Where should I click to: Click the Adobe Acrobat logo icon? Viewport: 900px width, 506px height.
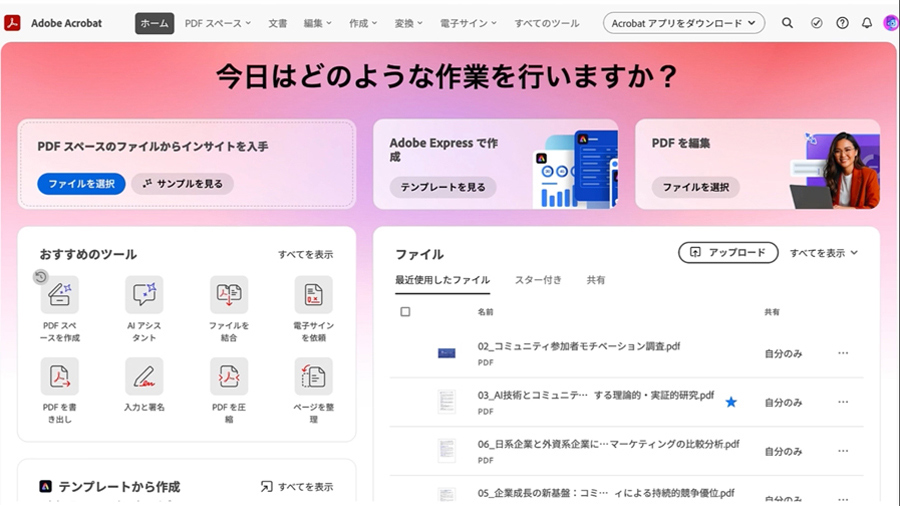point(12,23)
